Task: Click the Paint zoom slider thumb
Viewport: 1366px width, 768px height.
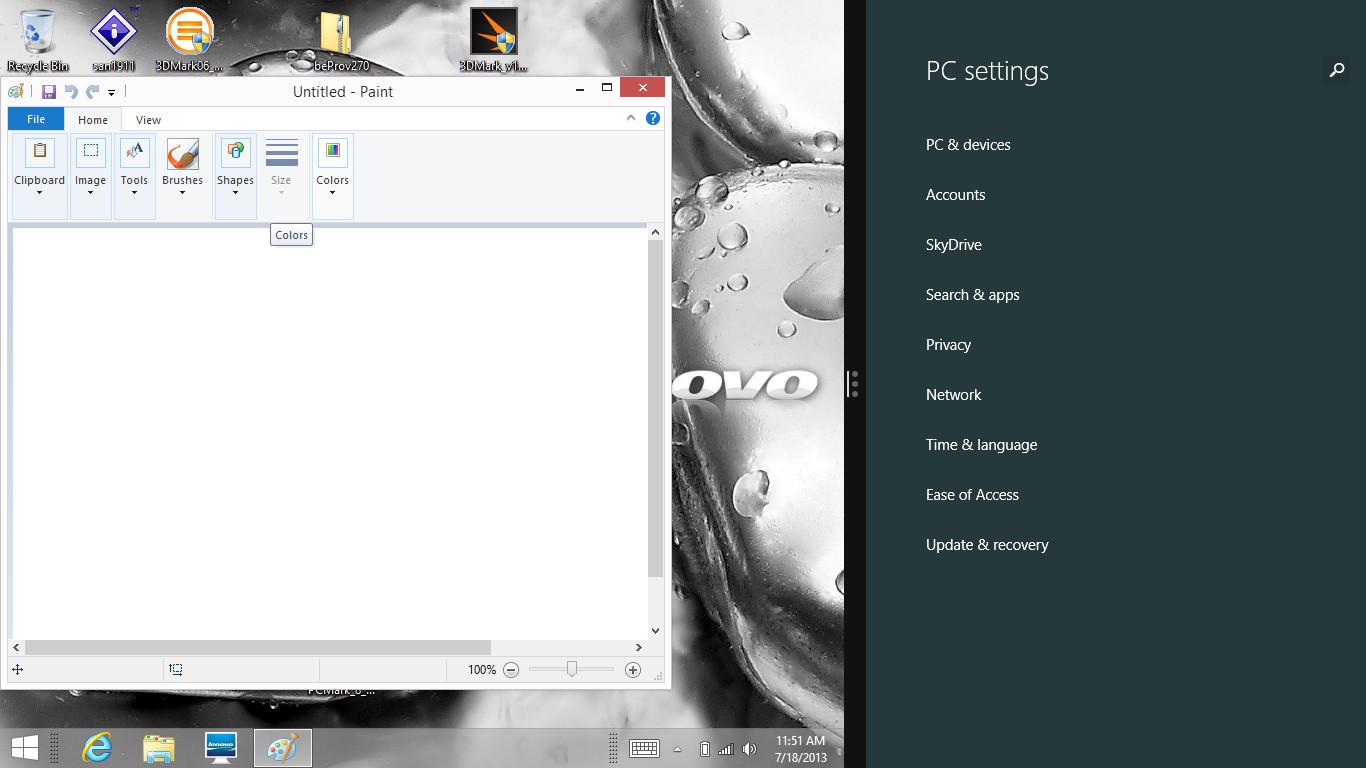Action: (x=572, y=669)
